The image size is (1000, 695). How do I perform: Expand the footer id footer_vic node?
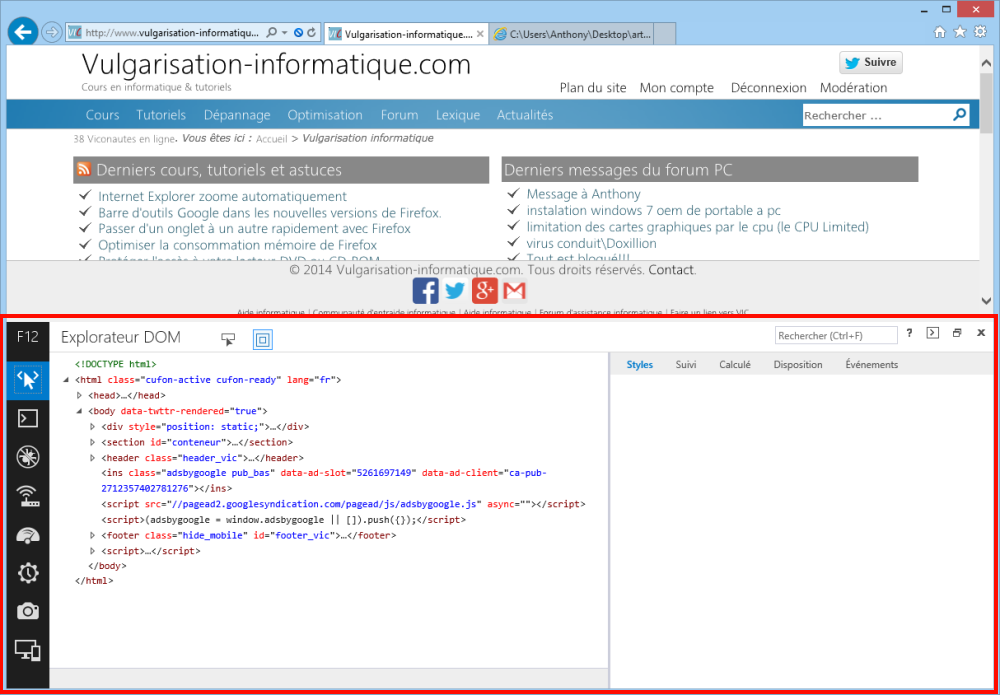click(93, 536)
